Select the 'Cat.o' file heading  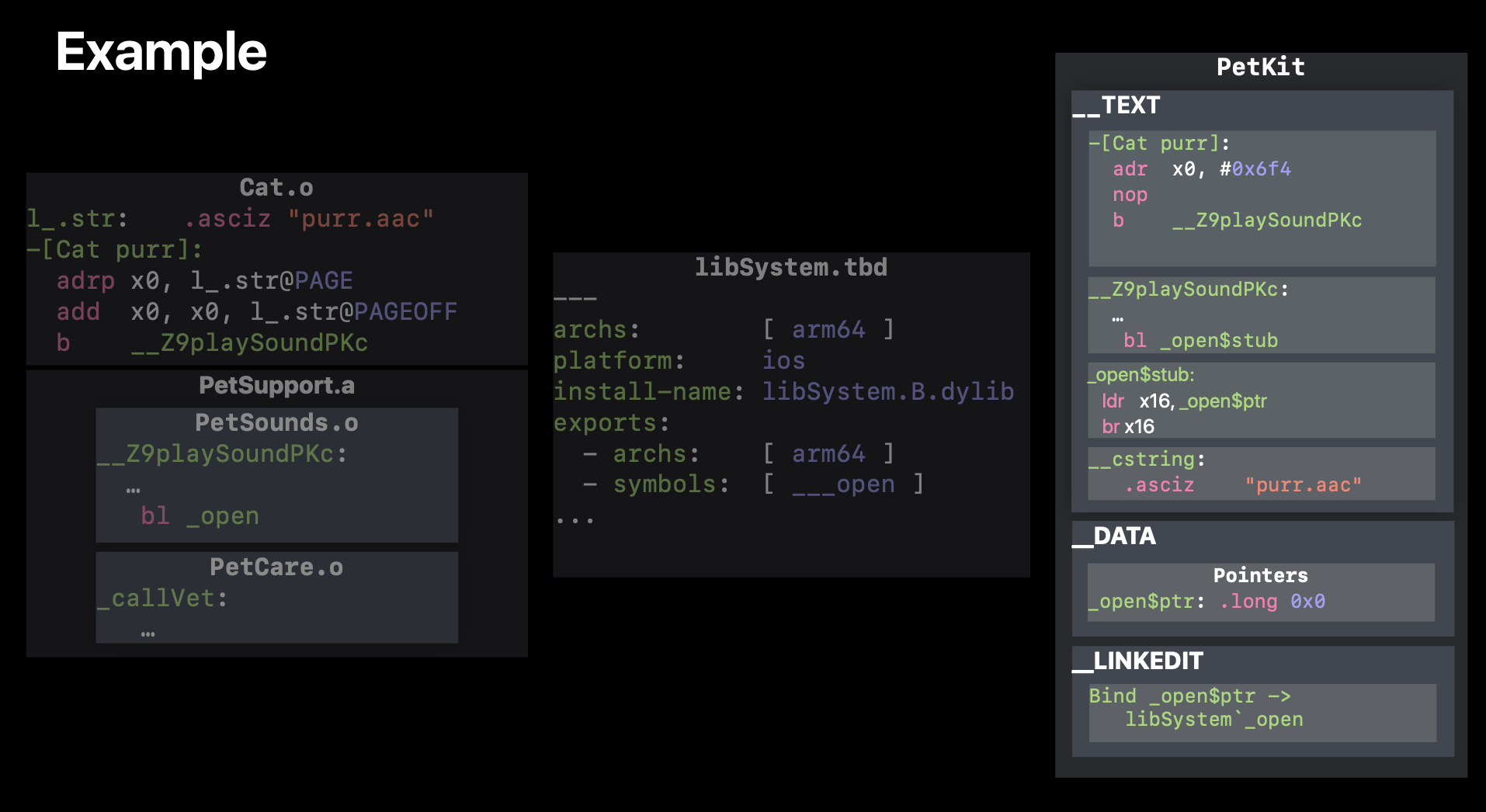[x=276, y=187]
